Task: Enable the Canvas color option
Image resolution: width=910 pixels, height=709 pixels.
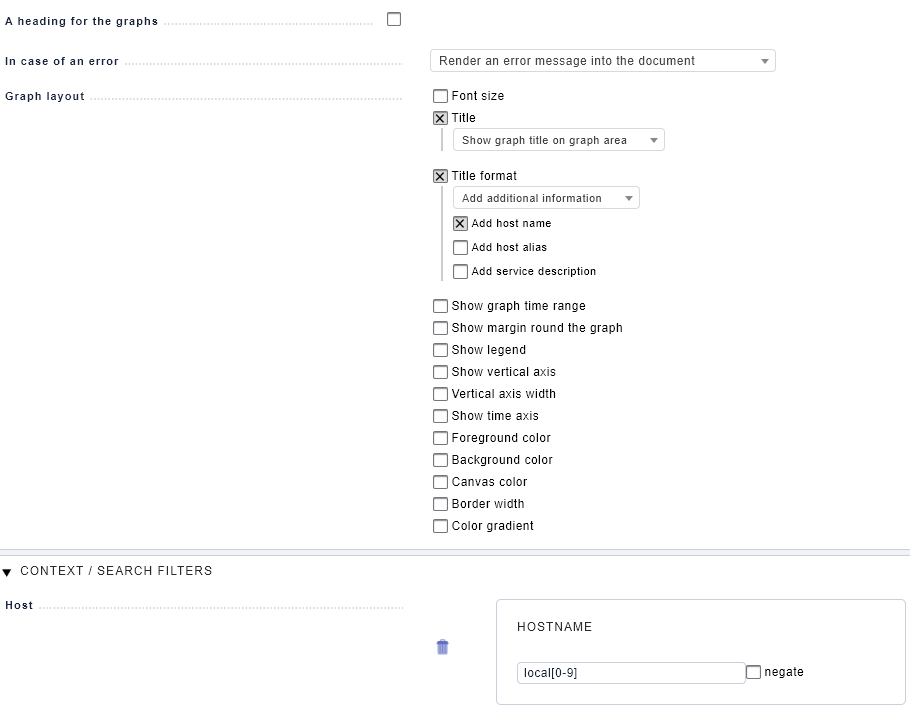Action: pyautogui.click(x=440, y=482)
